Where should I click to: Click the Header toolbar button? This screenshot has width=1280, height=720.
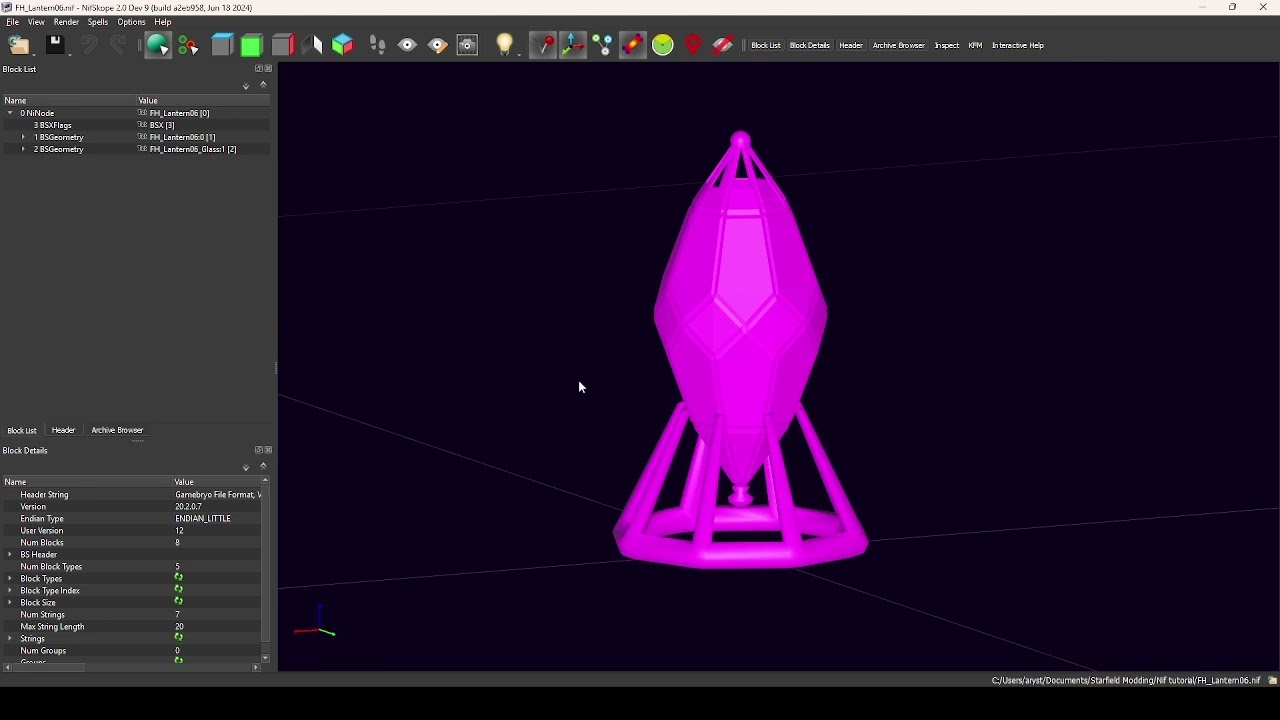(x=852, y=46)
